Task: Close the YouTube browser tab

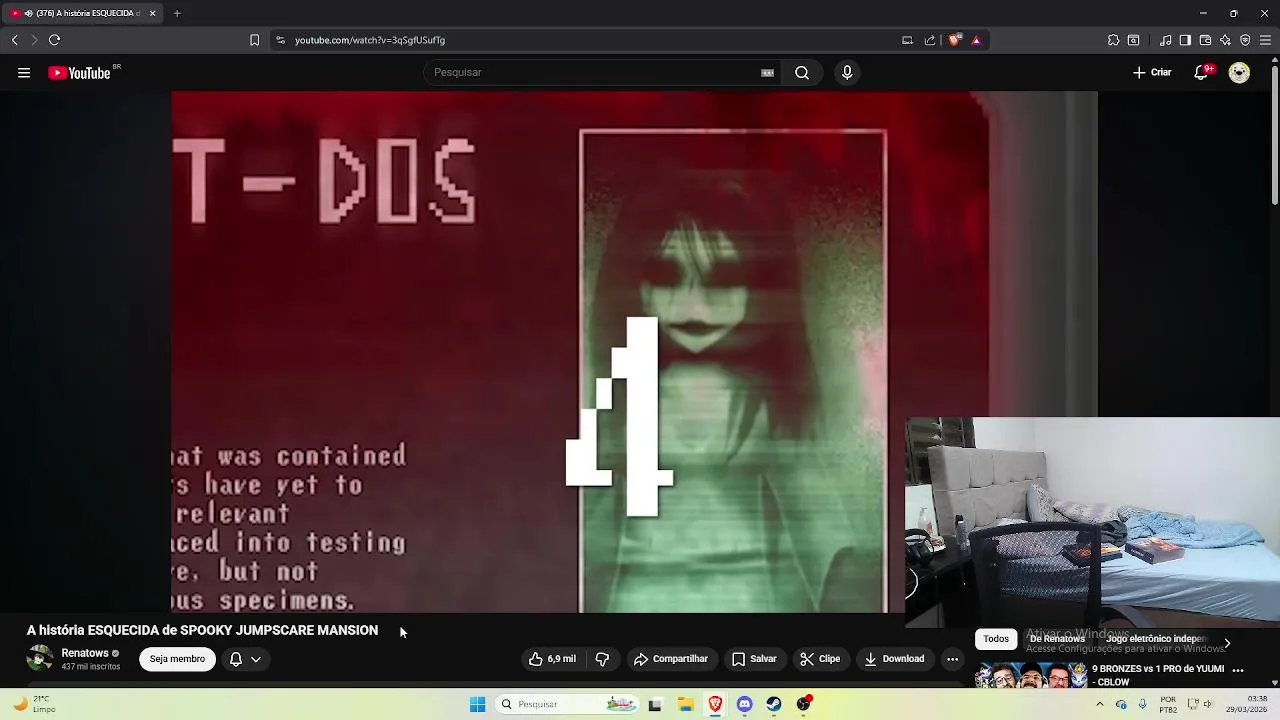Action: pos(152,13)
